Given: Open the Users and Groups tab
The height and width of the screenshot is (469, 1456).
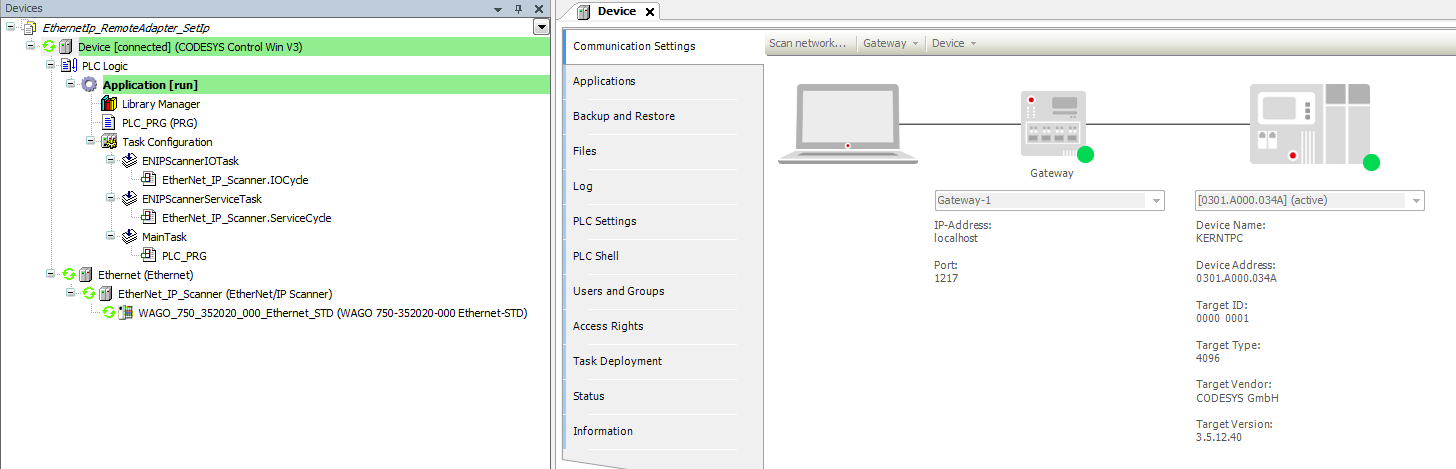Looking at the screenshot, I should coord(618,291).
